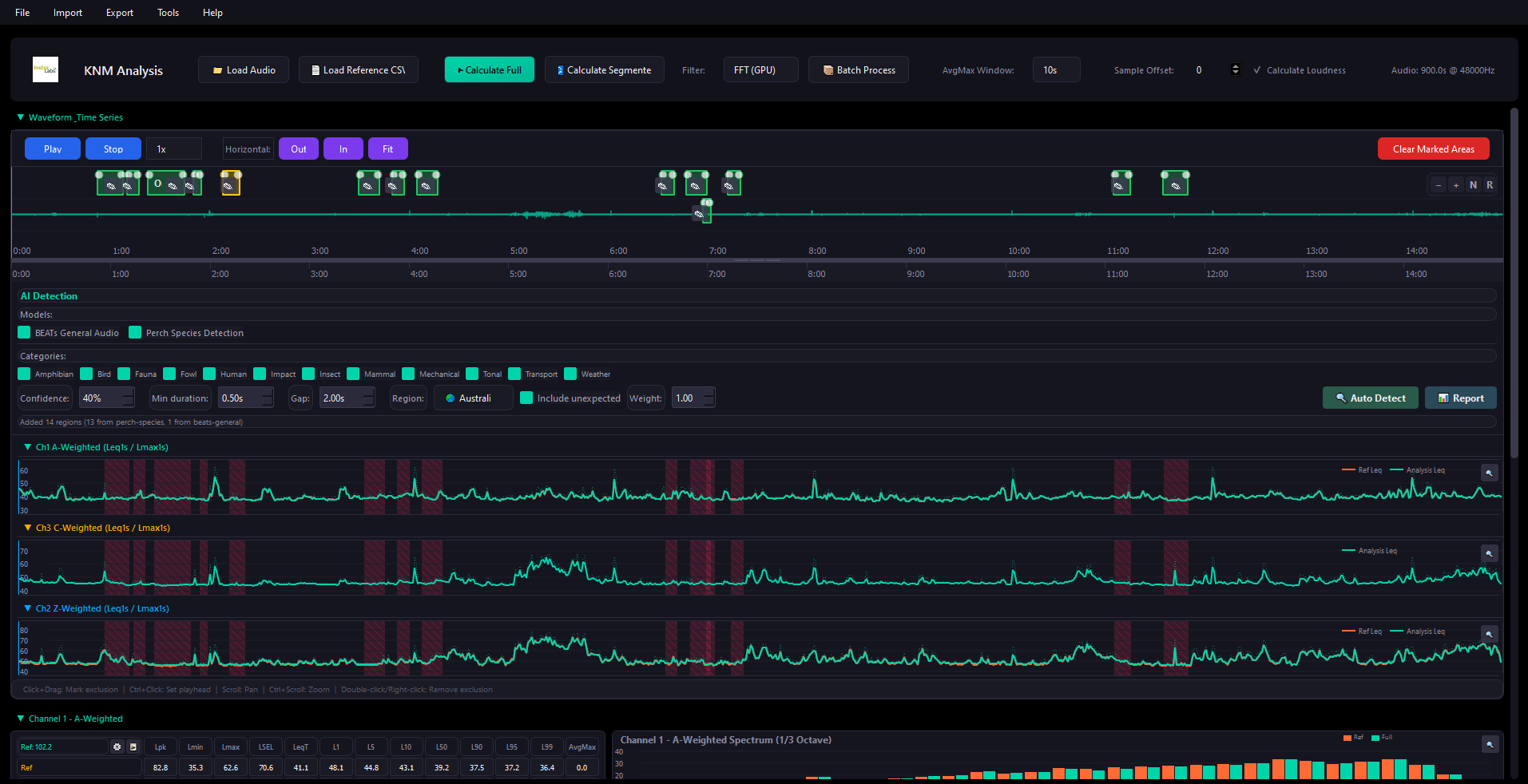
Task: Click the vertical scrollbar on the right
Action: point(1514,283)
